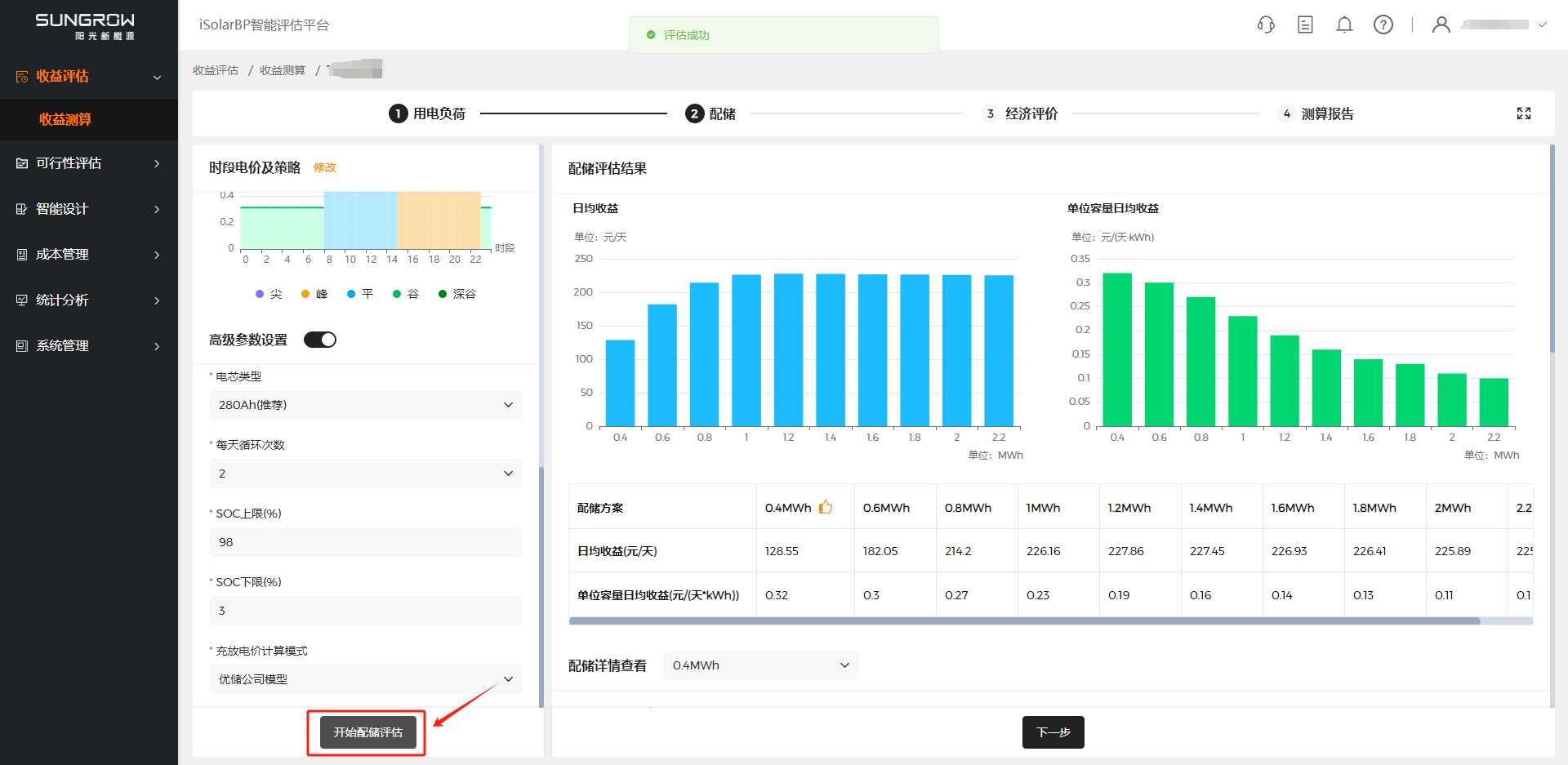Open the 每天循环次数 dropdown
The image size is (1568, 765).
click(x=365, y=474)
